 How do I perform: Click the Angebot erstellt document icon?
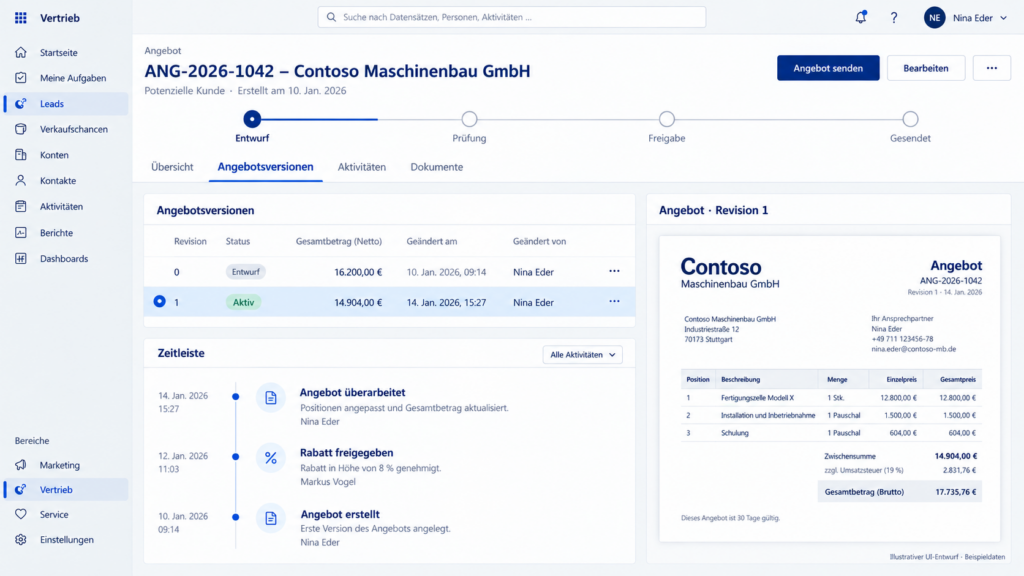(270, 519)
